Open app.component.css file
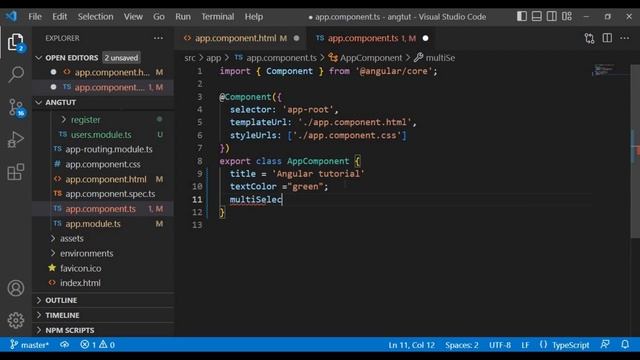 (103, 164)
